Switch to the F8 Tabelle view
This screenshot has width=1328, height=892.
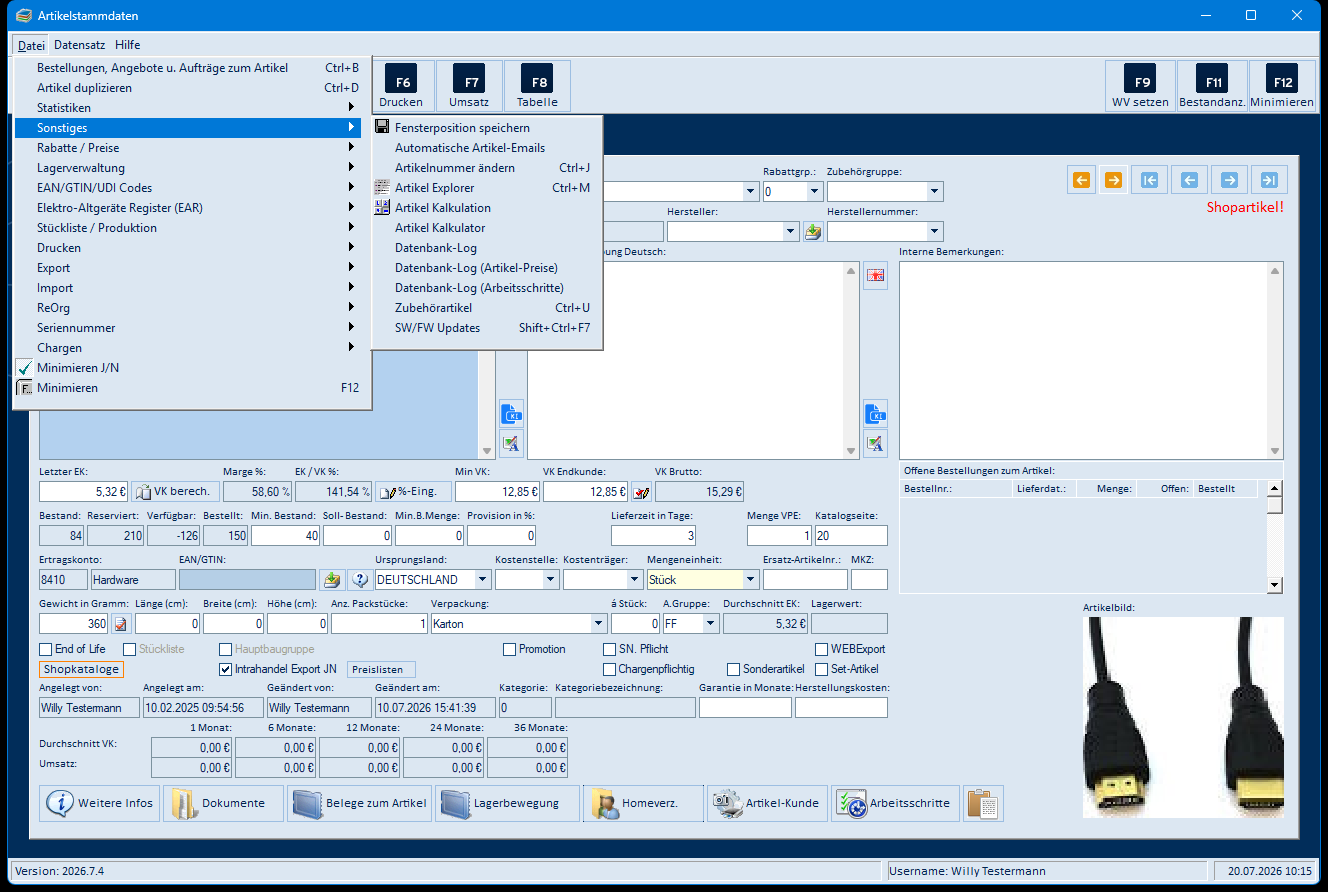pyautogui.click(x=538, y=86)
